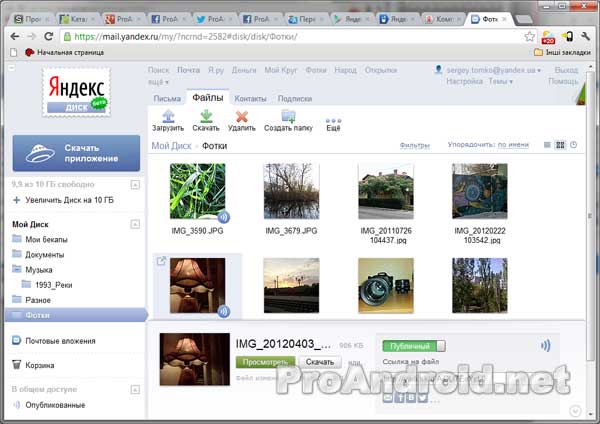Open the Інші закладки bookmarks folder
Screen dimensions: 600x424
[562, 52]
